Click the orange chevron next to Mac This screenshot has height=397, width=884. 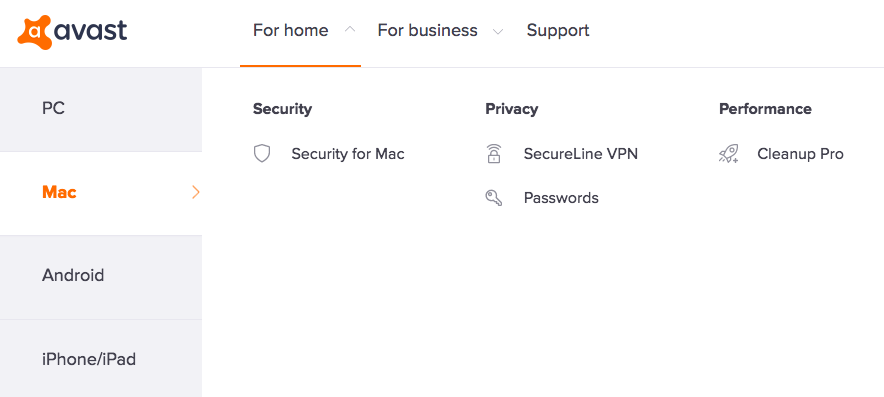click(196, 192)
